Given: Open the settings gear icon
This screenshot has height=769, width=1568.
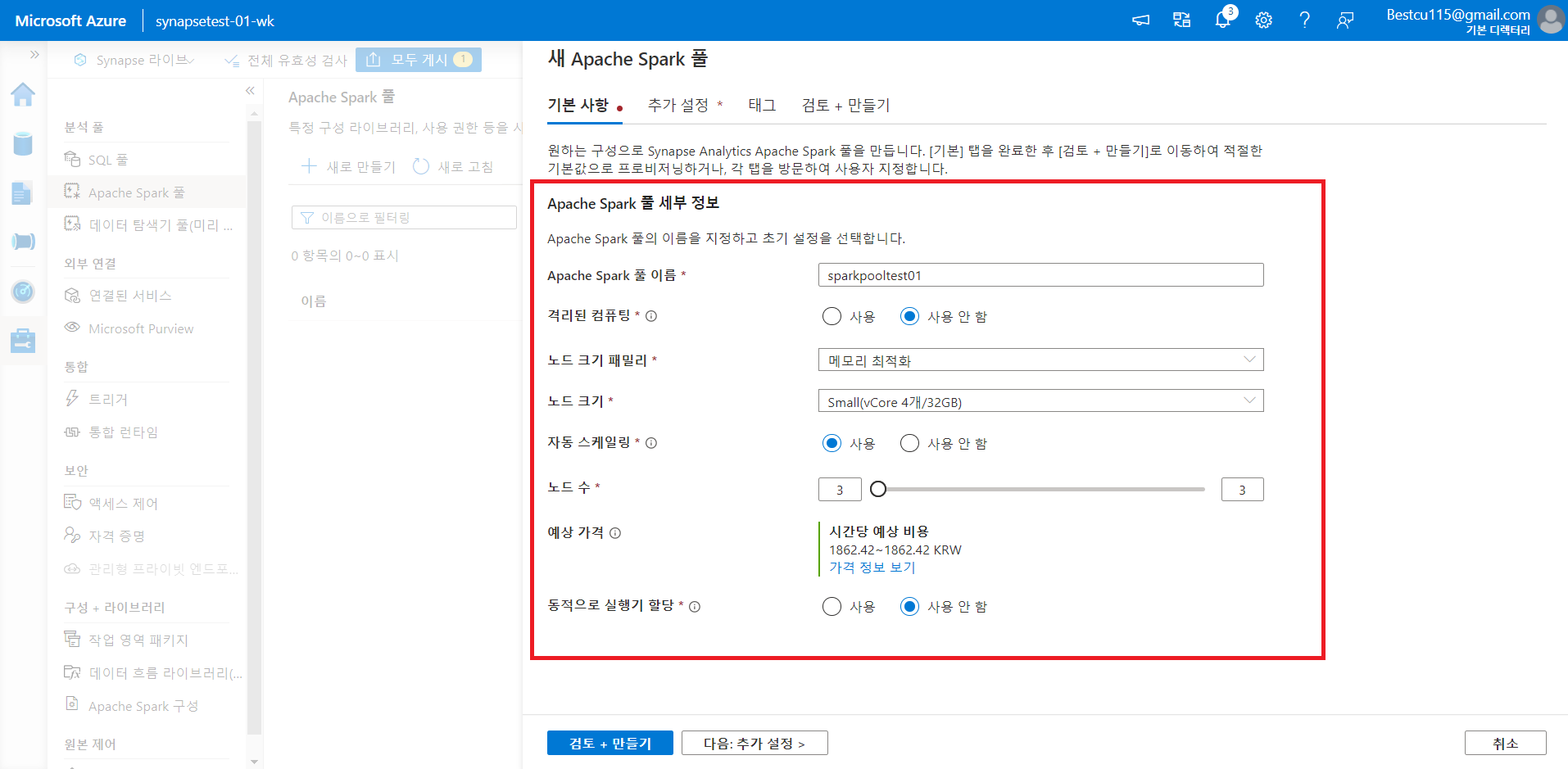Looking at the screenshot, I should coord(1264,20).
